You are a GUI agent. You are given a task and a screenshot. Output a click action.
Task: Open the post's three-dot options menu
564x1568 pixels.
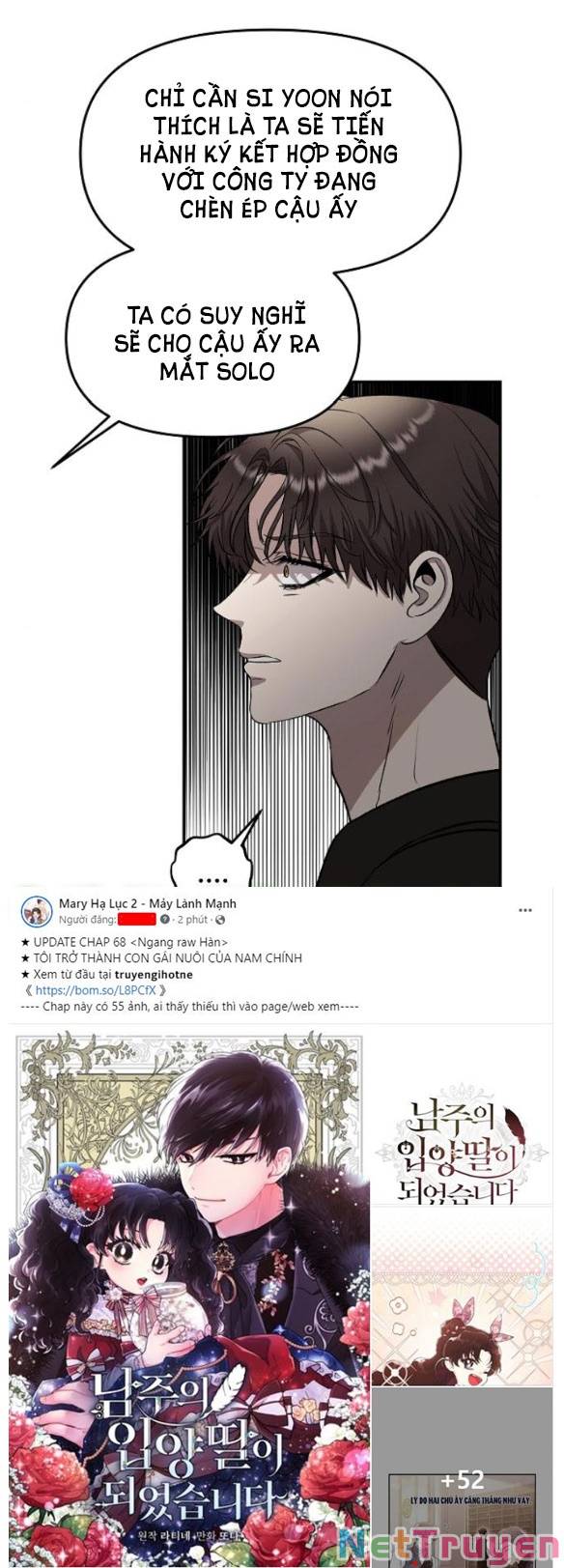[525, 909]
